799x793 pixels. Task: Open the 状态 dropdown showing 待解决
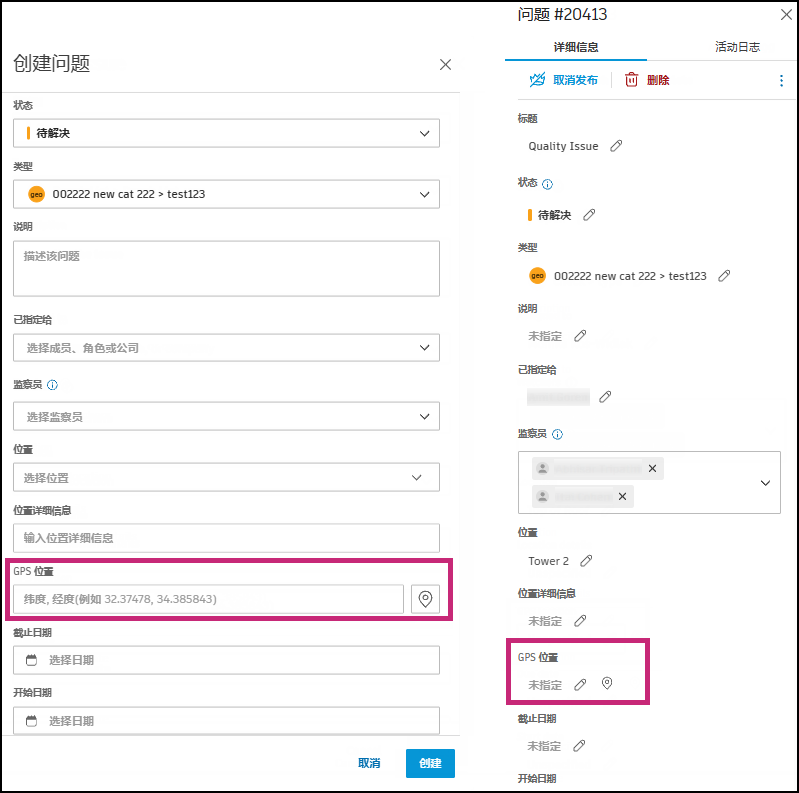click(226, 134)
